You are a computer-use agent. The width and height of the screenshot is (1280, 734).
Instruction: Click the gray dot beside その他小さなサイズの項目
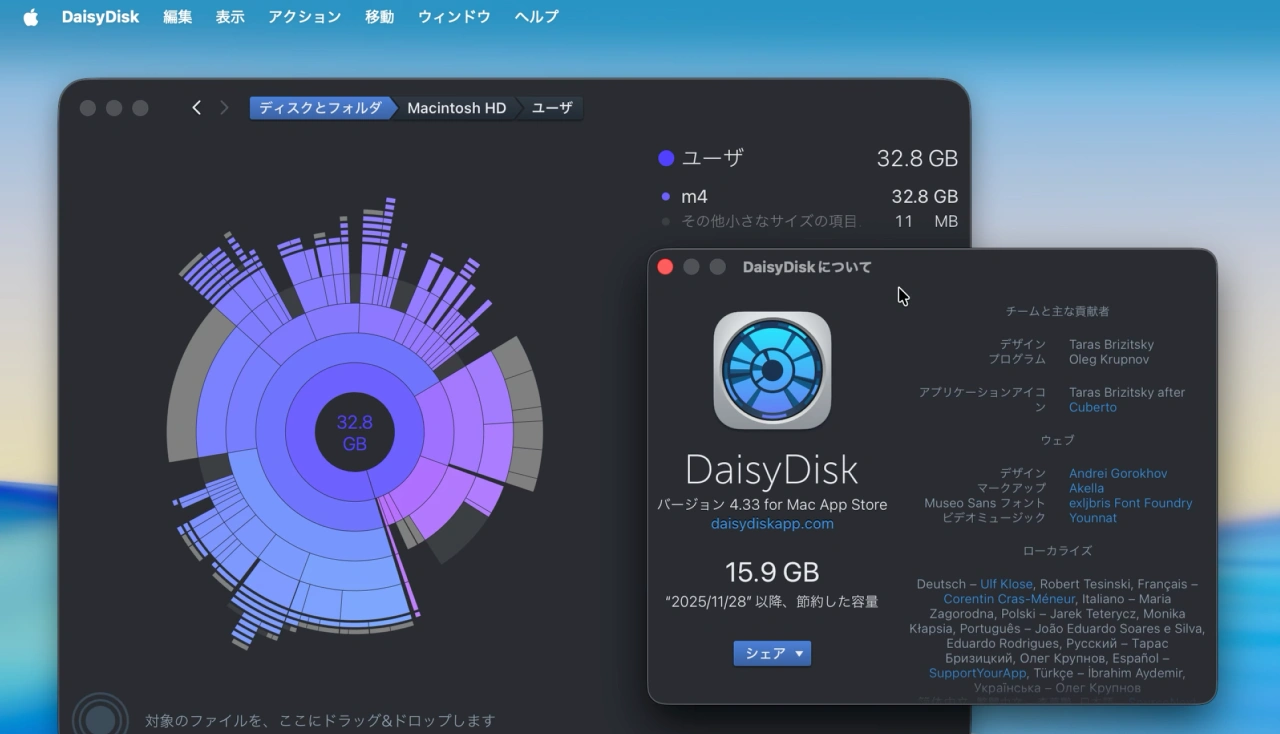tap(665, 221)
